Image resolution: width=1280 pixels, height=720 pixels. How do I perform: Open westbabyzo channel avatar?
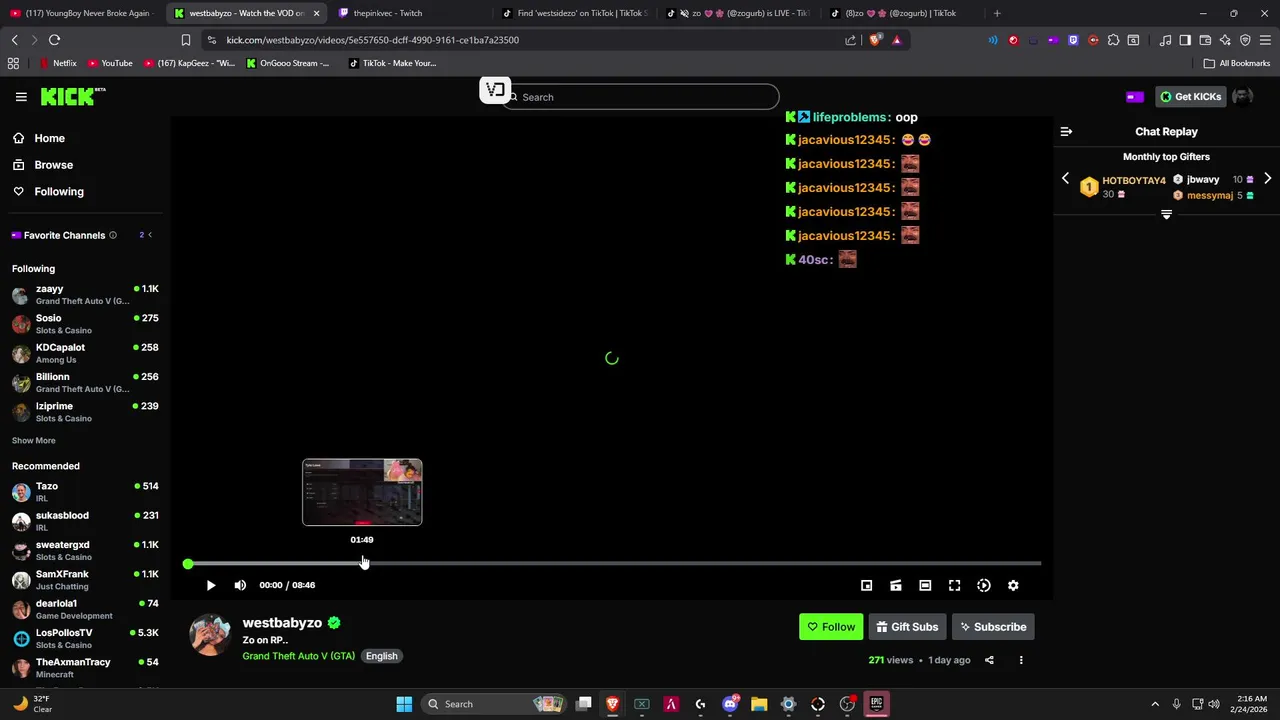tap(210, 635)
